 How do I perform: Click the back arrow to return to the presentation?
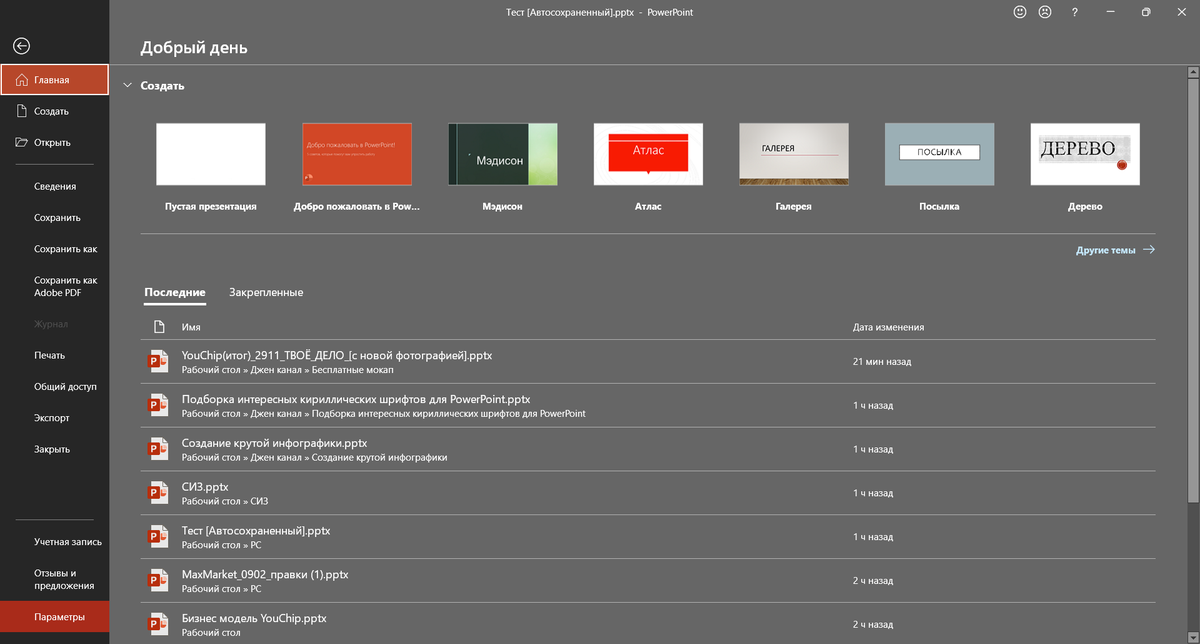(21, 46)
